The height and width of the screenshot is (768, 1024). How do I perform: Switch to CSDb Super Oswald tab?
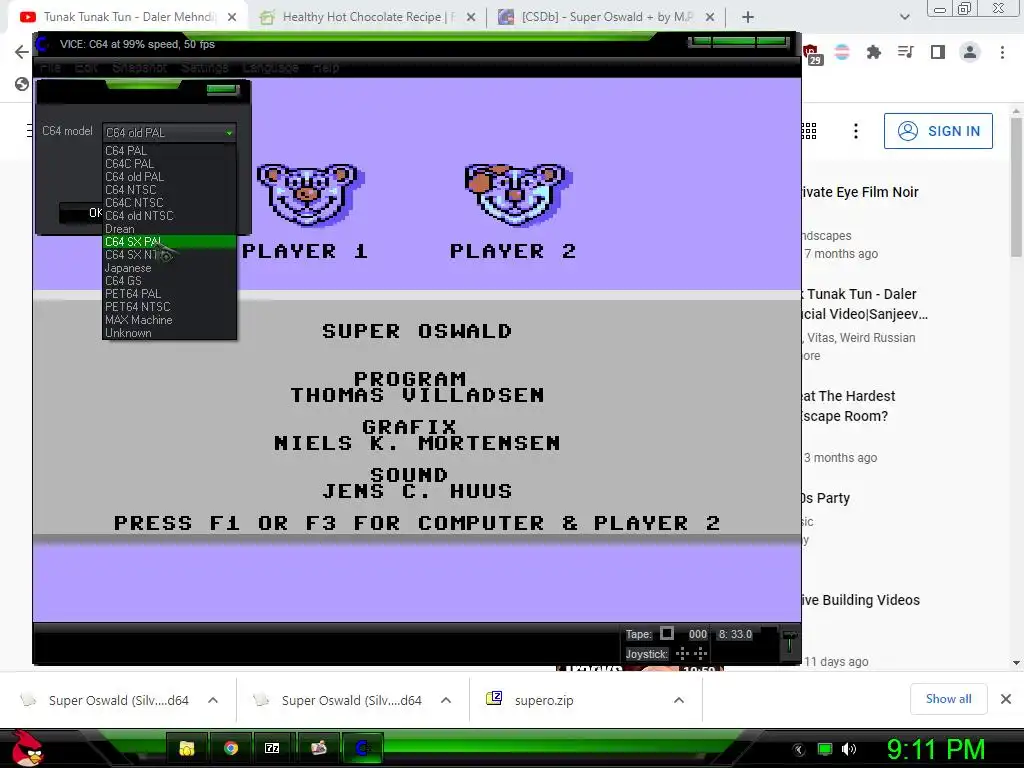(x=607, y=17)
